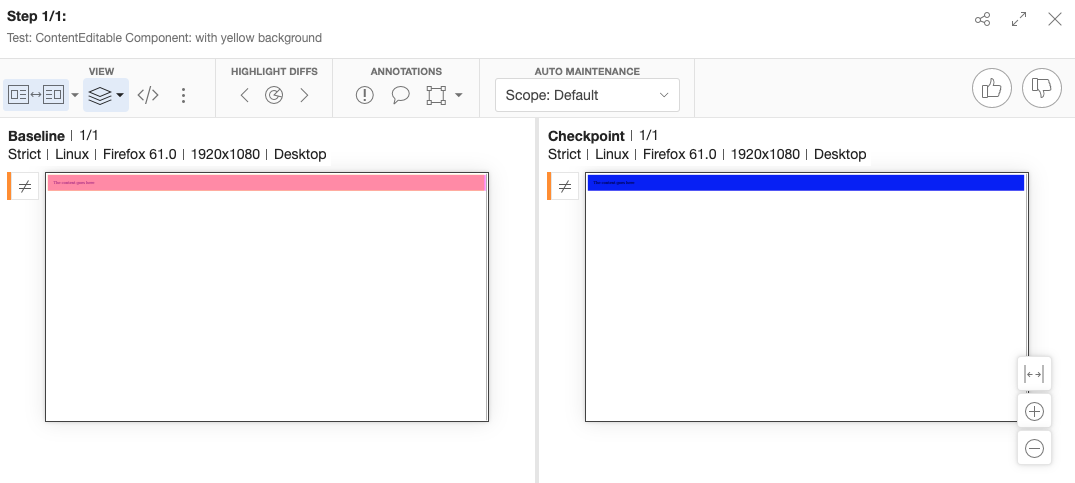Click the Step 1/1 title

tap(37, 16)
